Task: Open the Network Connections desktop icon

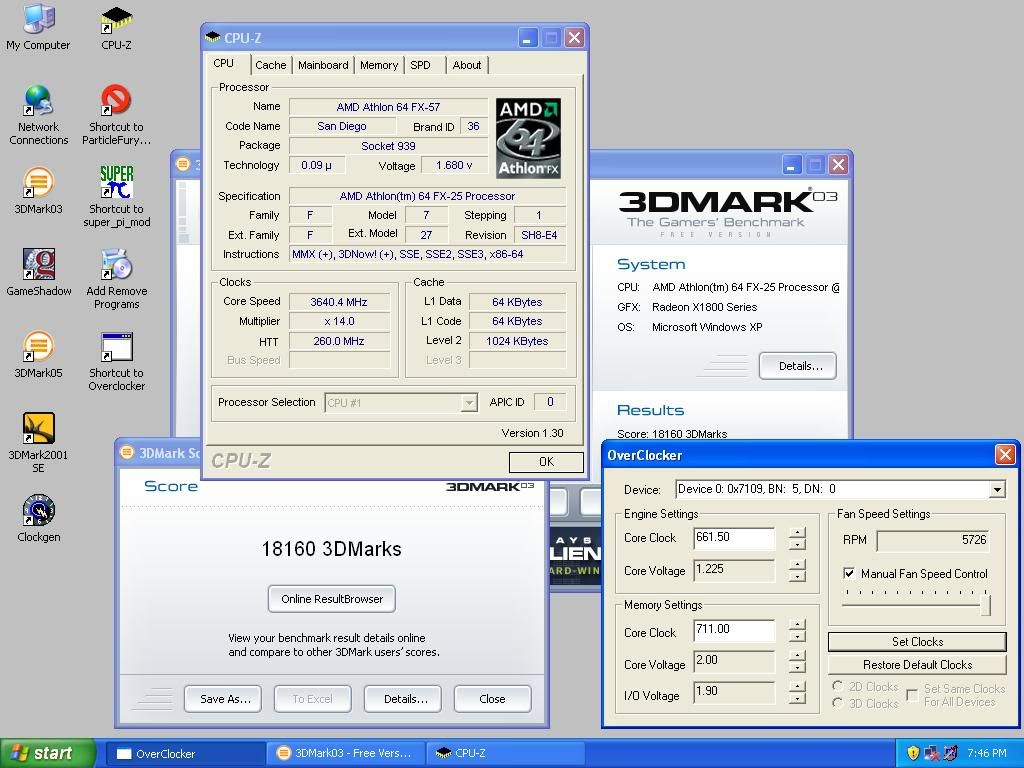Action: click(x=39, y=115)
